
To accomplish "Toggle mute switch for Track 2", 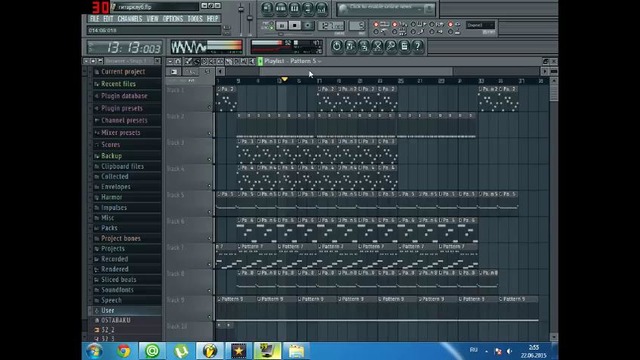I will pyautogui.click(x=209, y=133).
